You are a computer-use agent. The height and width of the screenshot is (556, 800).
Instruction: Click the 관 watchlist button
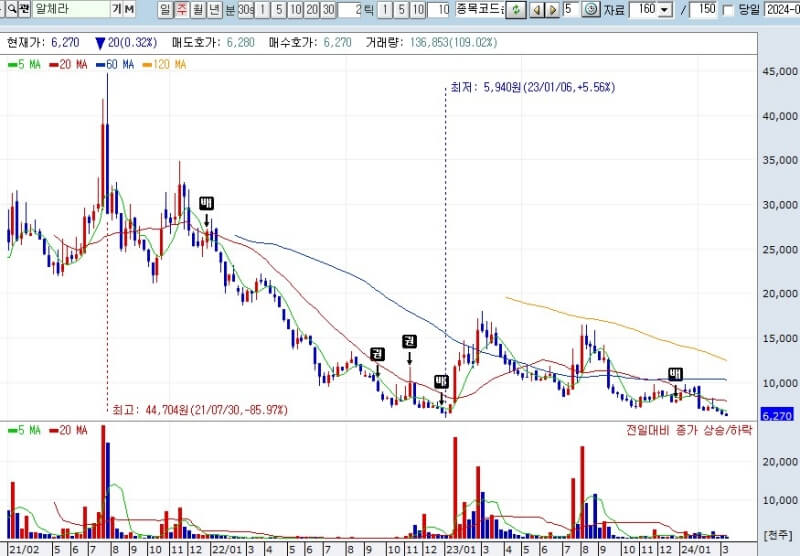24,9
